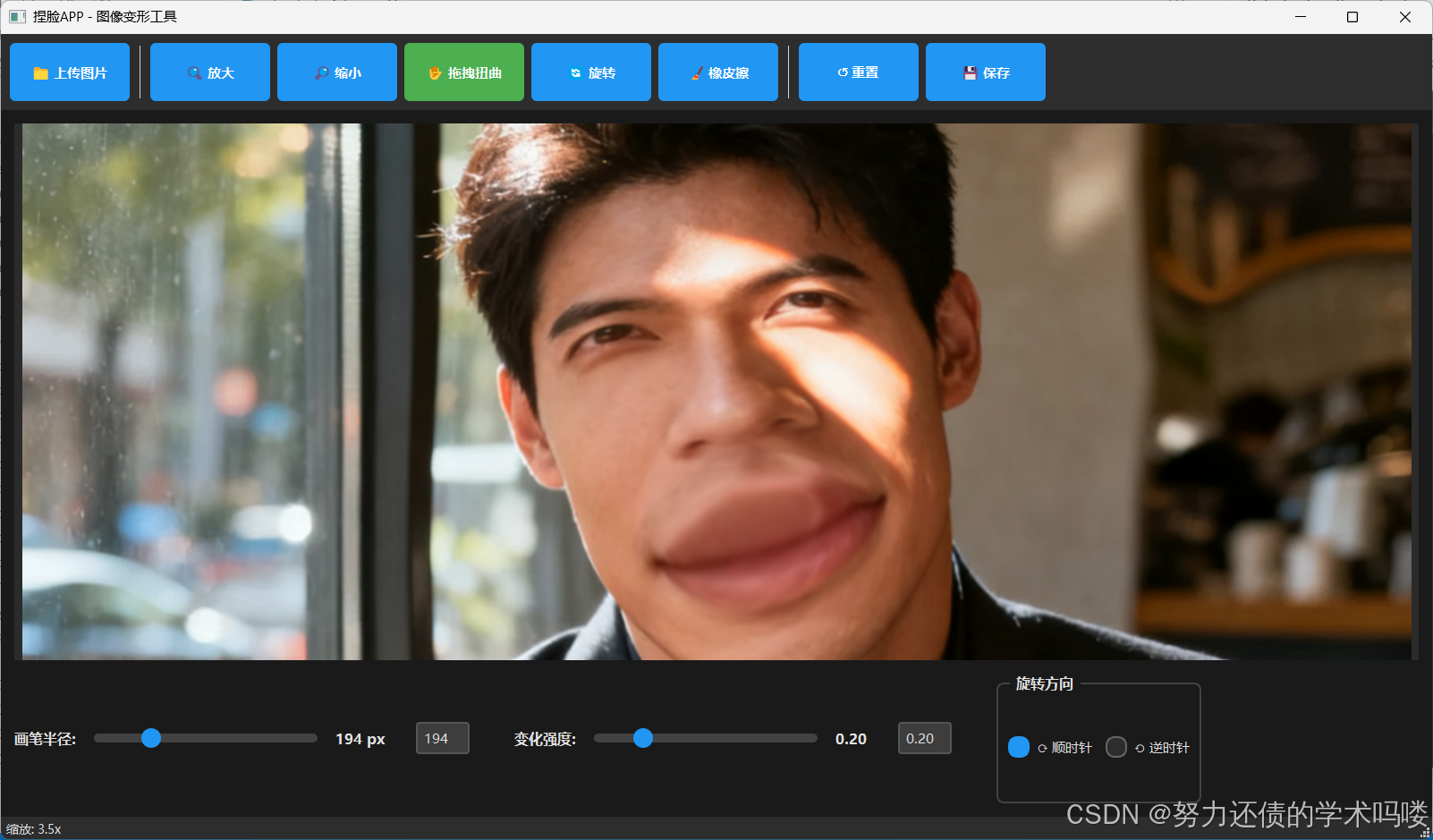The width and height of the screenshot is (1433, 840).
Task: Select the 缩小 shrink tool
Action: point(337,72)
